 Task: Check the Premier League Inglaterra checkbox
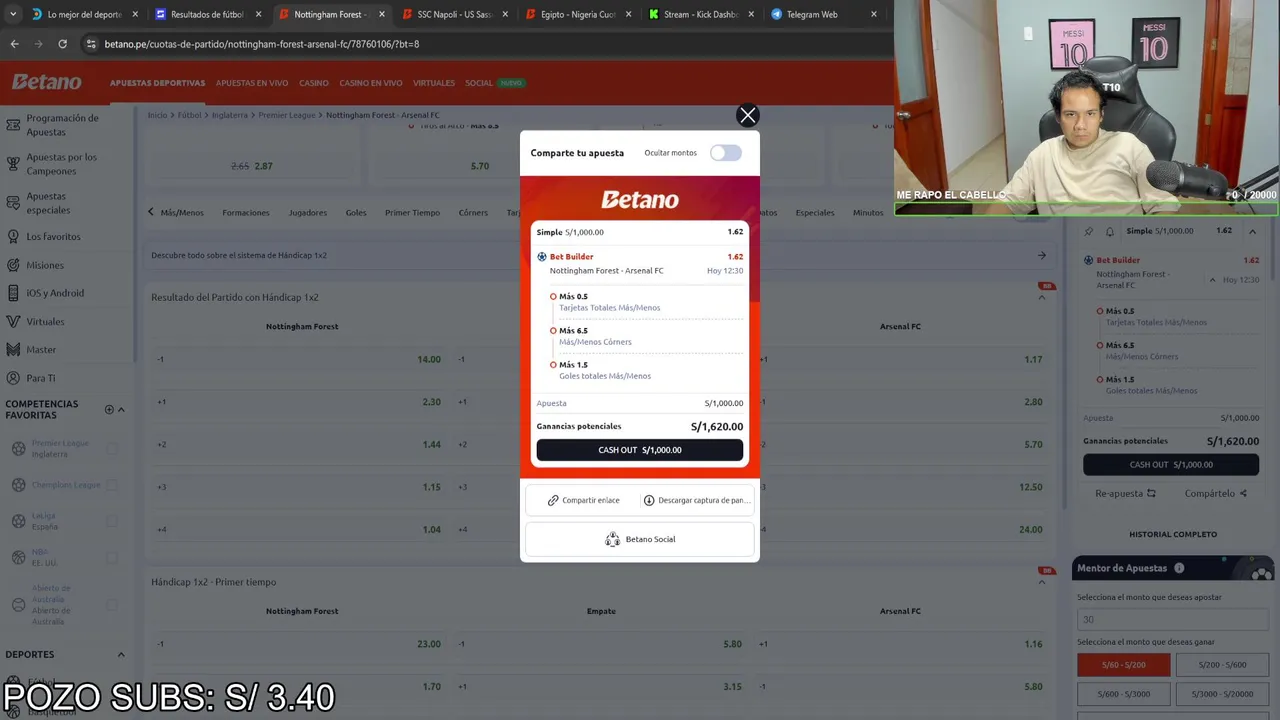(x=112, y=449)
